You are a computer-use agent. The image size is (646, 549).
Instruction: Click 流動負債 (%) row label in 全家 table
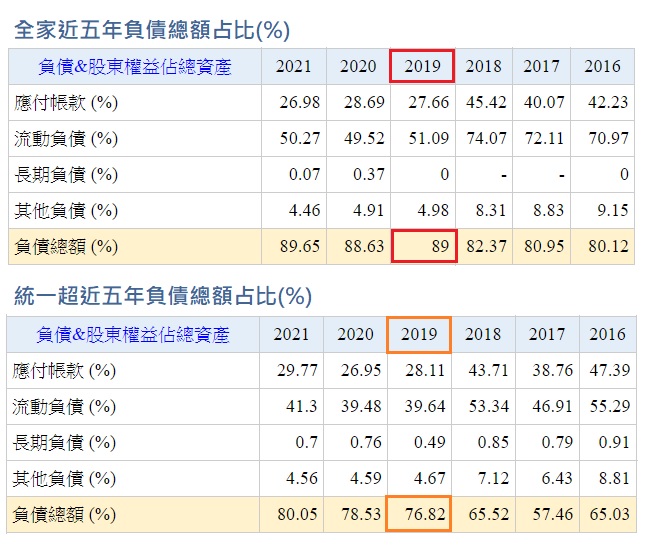(x=66, y=139)
